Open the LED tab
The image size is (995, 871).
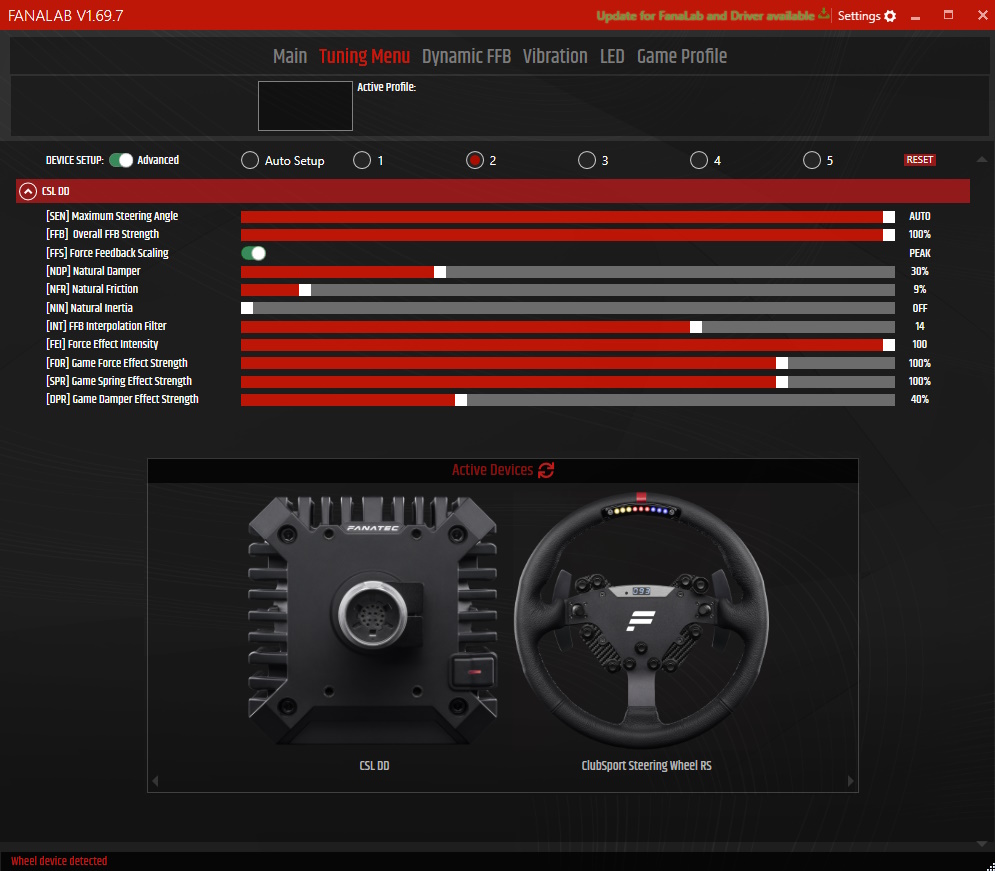[x=612, y=56]
